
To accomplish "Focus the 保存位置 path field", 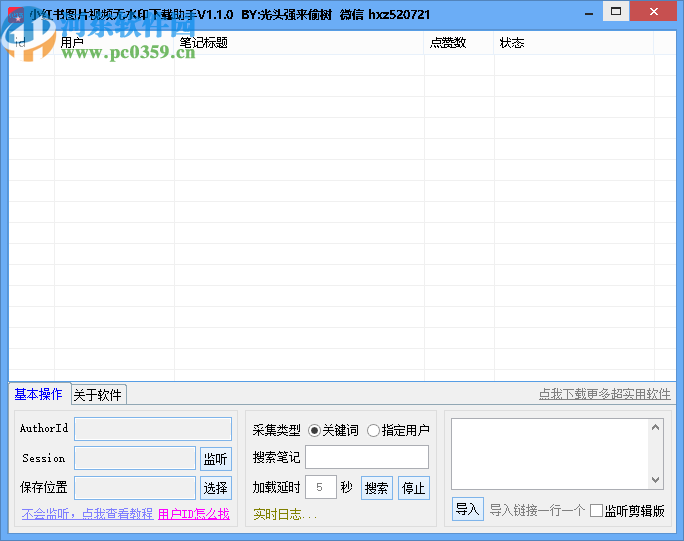I will pyautogui.click(x=135, y=488).
